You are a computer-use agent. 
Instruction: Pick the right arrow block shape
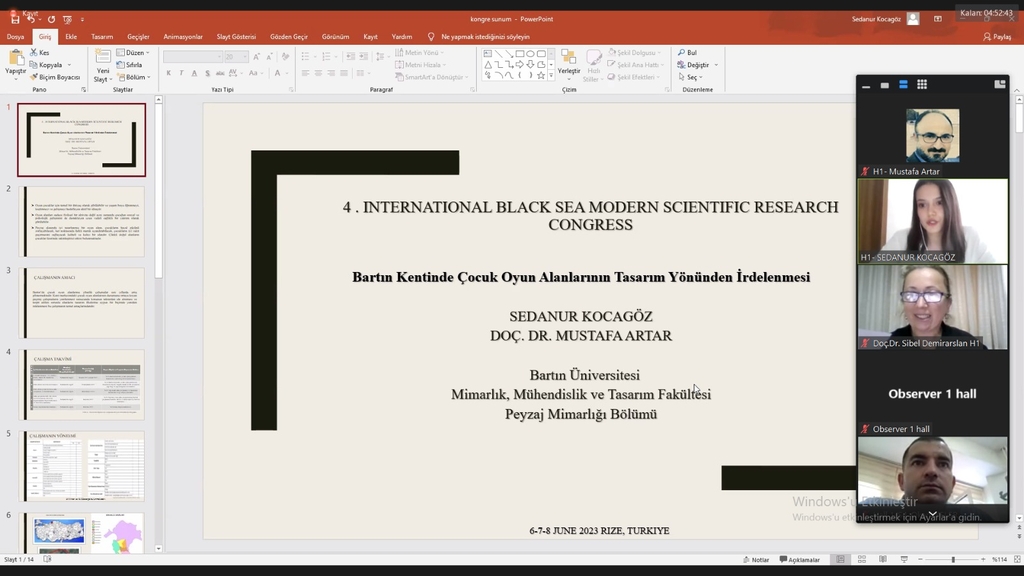click(519, 65)
